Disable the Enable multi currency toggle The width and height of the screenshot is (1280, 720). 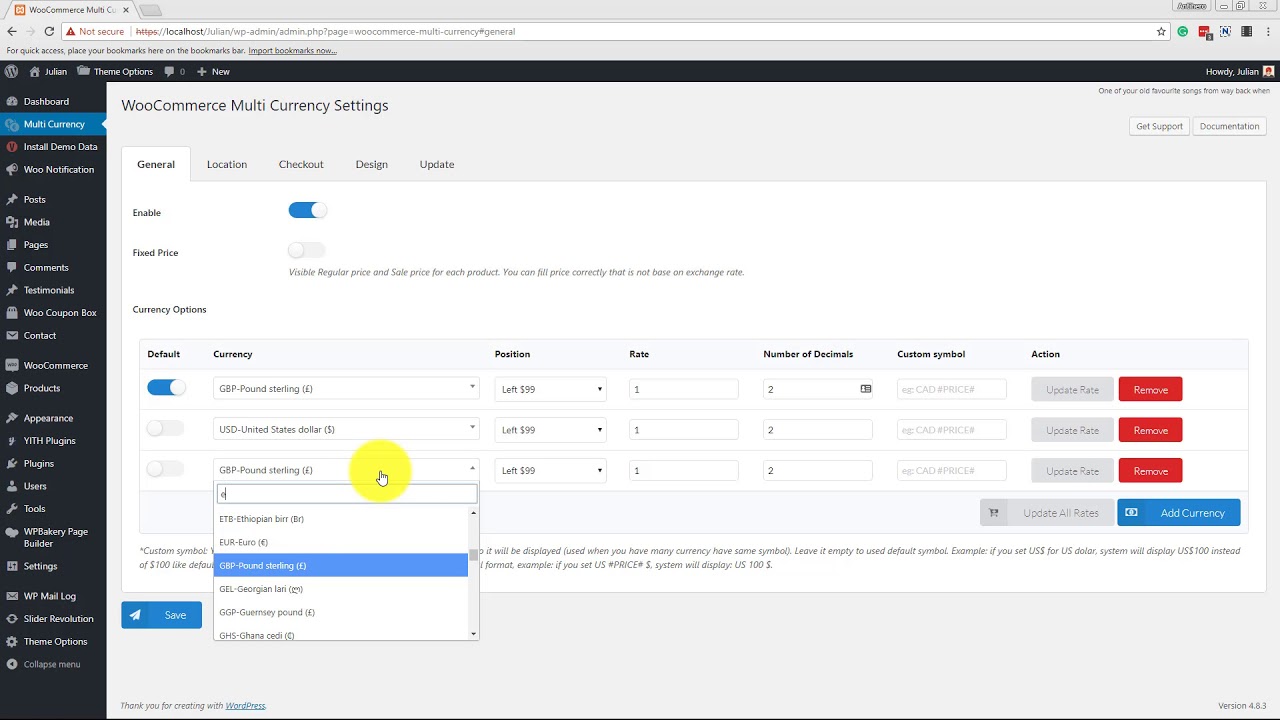307,210
